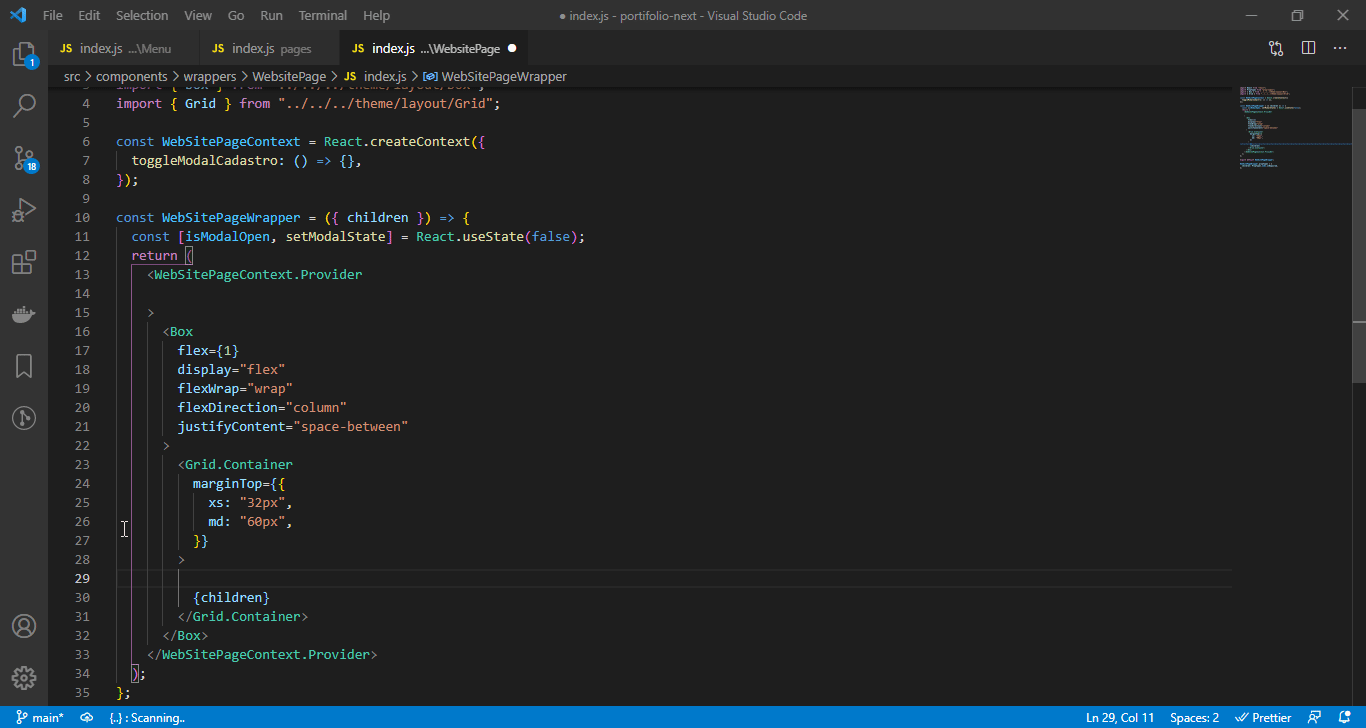Open the Help menu
The width and height of the screenshot is (1366, 728).
tap(377, 16)
